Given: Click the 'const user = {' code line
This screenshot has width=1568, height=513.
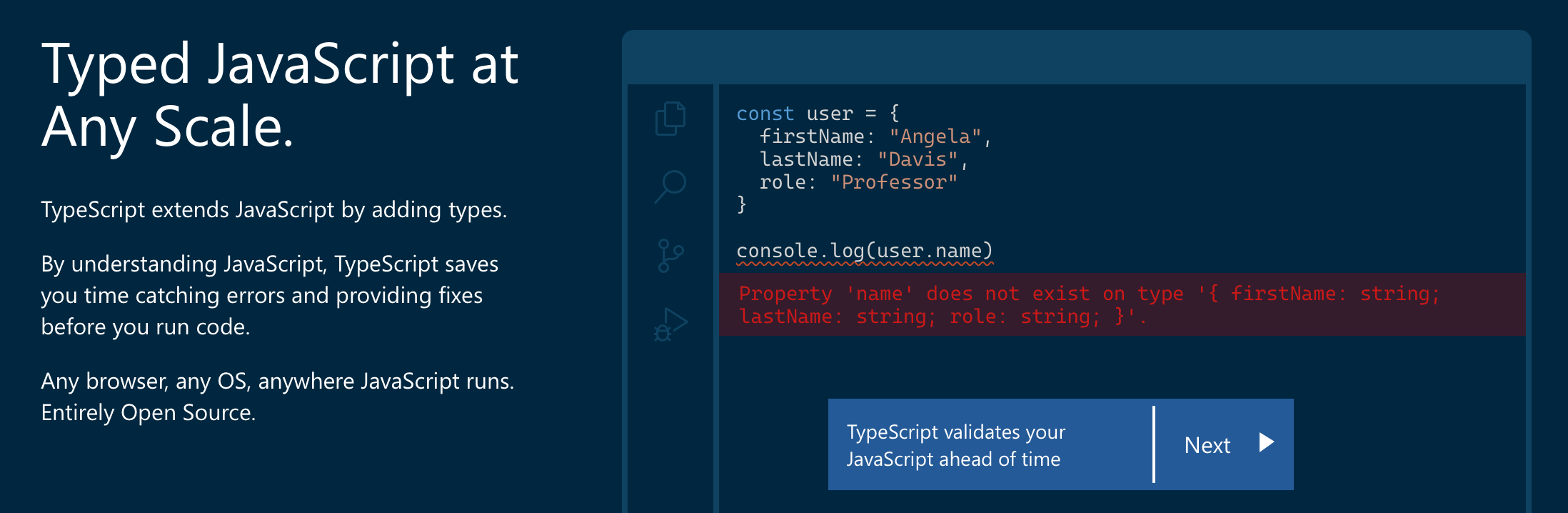Looking at the screenshot, I should coord(818,114).
